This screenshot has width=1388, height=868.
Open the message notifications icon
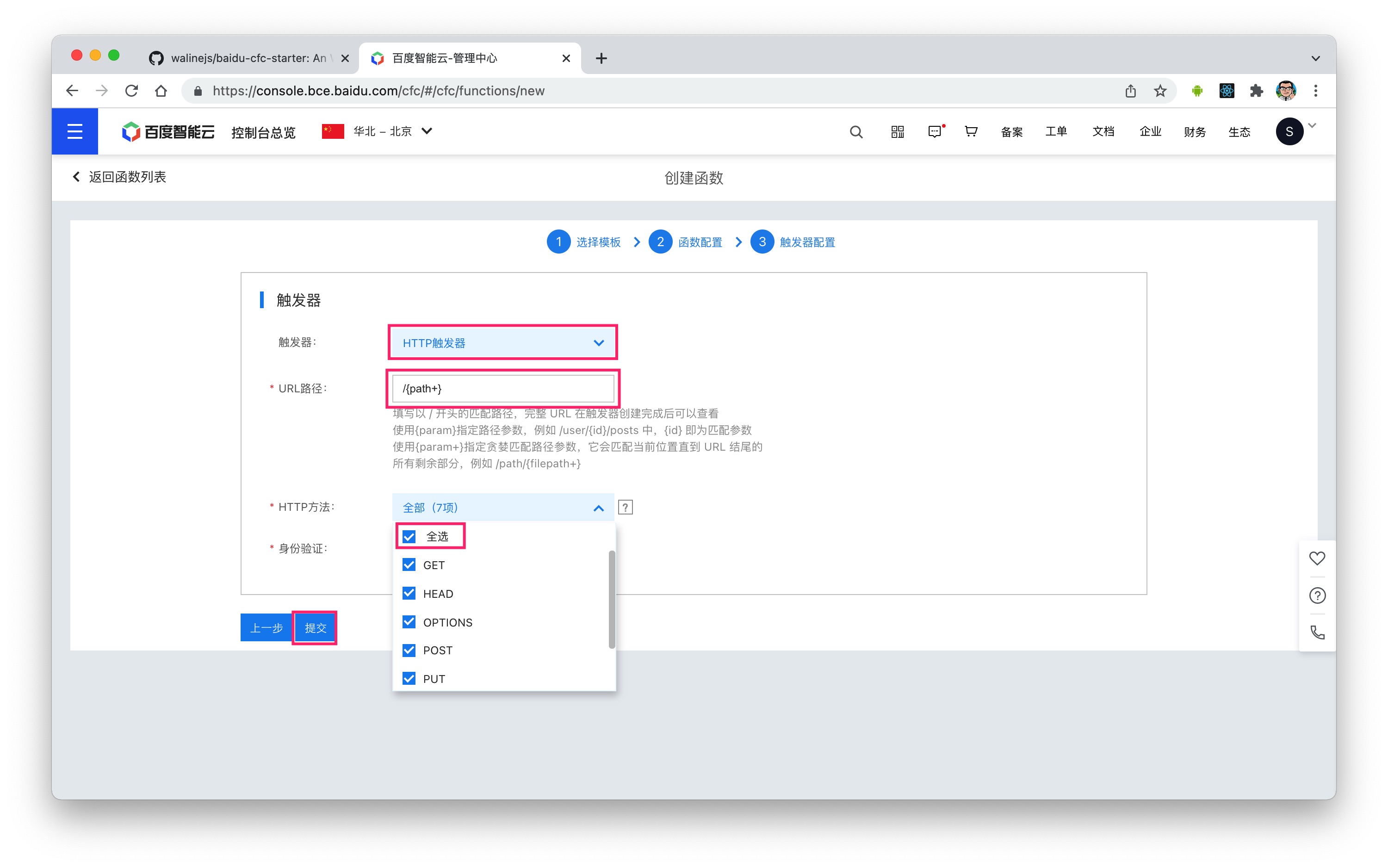click(935, 132)
